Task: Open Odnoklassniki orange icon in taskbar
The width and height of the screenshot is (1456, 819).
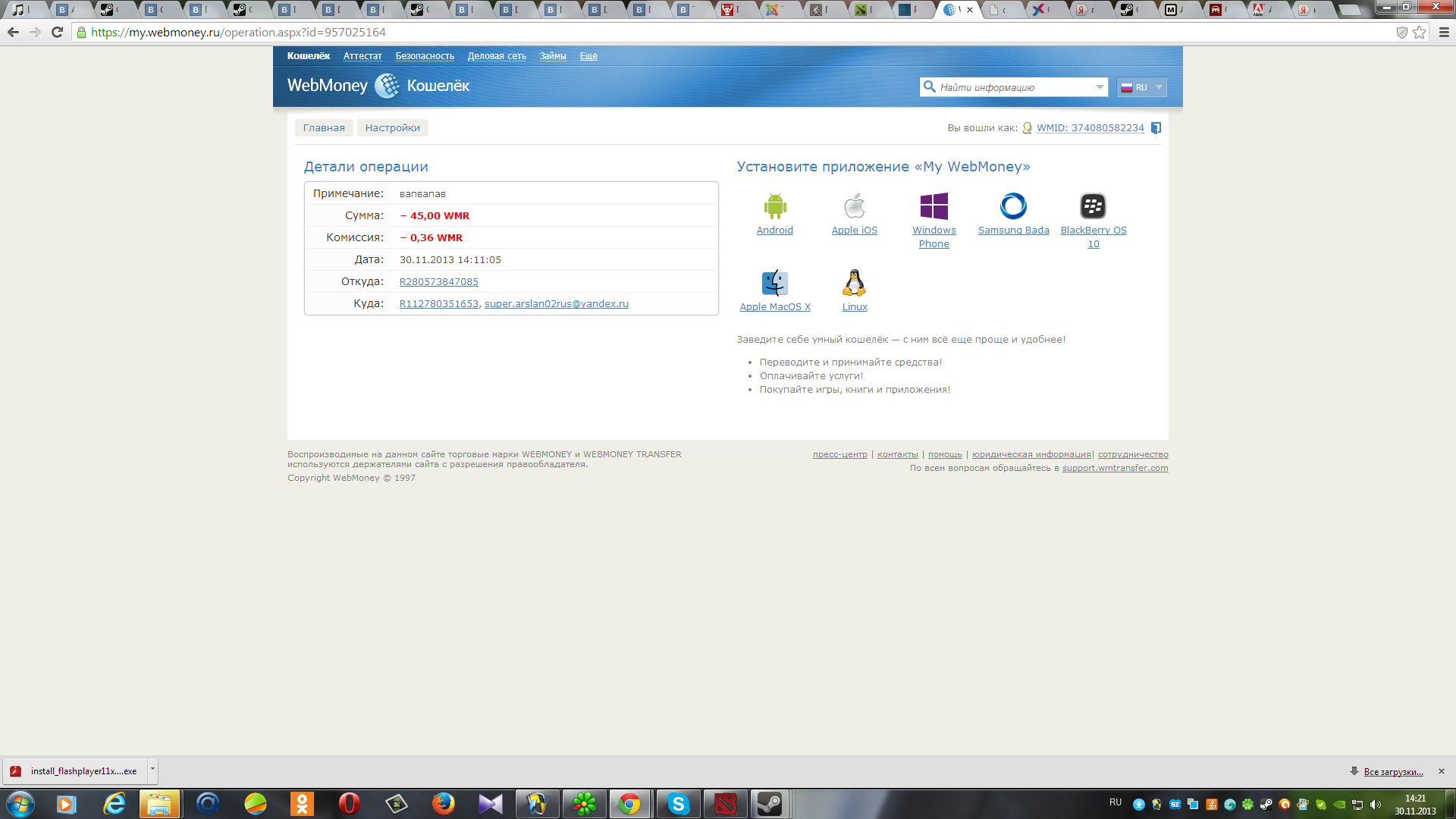Action: (302, 804)
